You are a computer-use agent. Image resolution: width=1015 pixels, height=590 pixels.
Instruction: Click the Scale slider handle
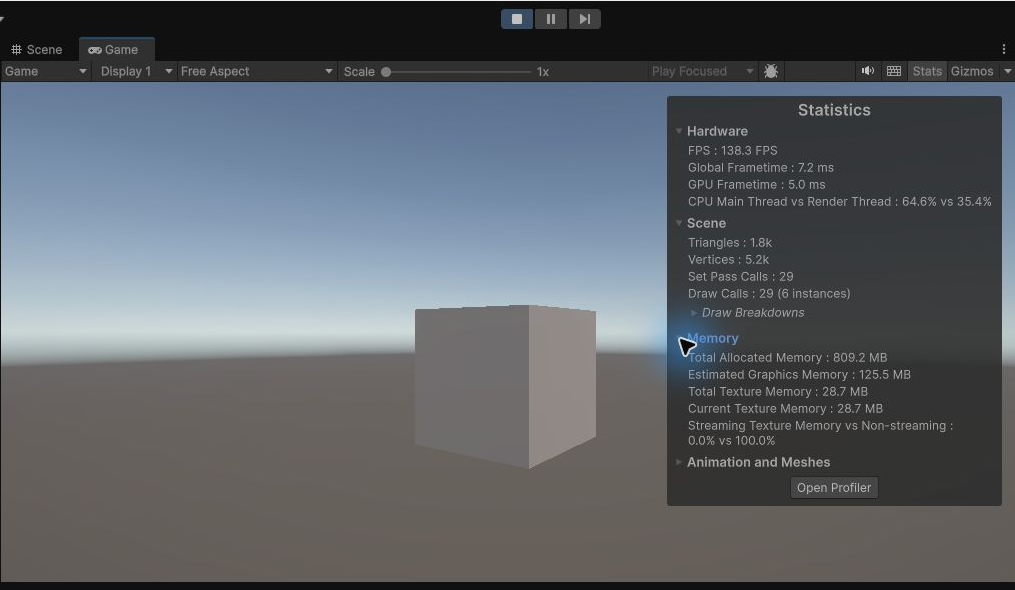tap(386, 72)
